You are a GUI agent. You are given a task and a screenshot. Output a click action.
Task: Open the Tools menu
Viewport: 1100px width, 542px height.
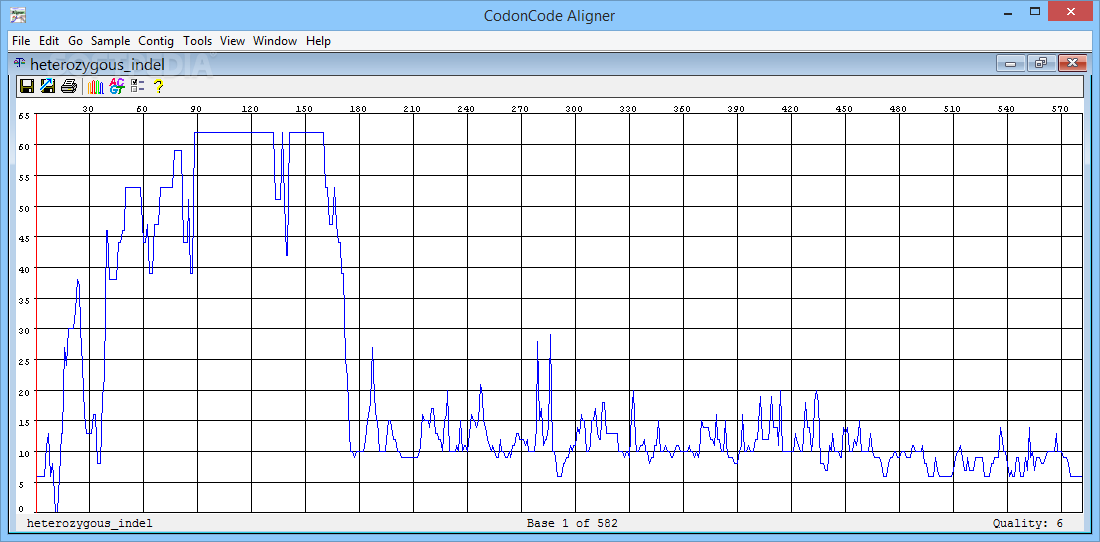[197, 41]
